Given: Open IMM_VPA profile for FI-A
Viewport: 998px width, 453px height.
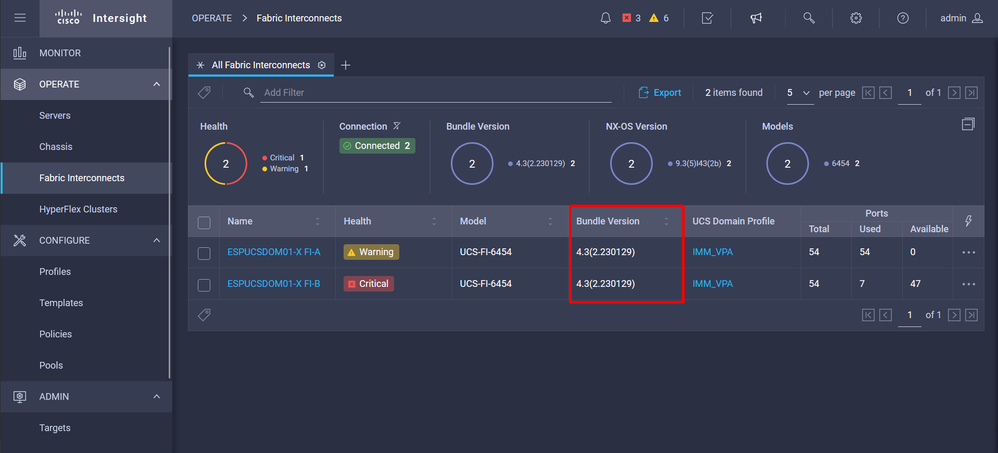Looking at the screenshot, I should [712, 252].
